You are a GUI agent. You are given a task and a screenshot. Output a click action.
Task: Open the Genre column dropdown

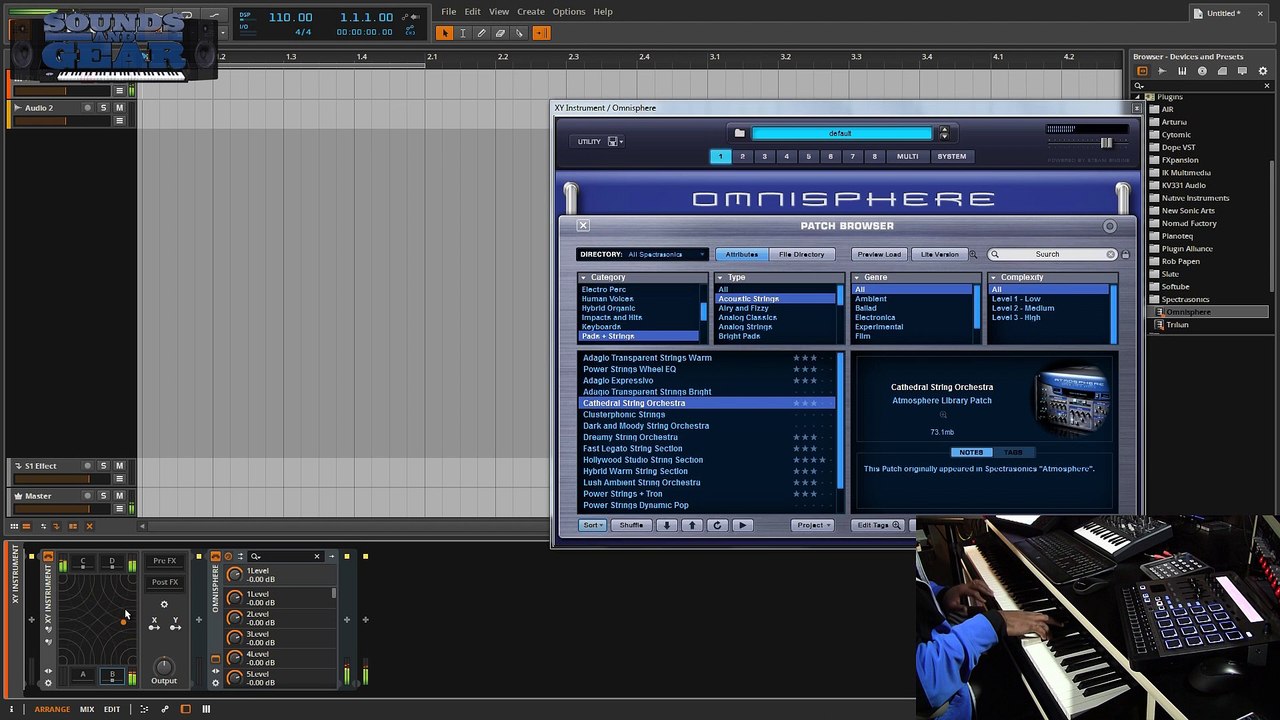point(916,278)
